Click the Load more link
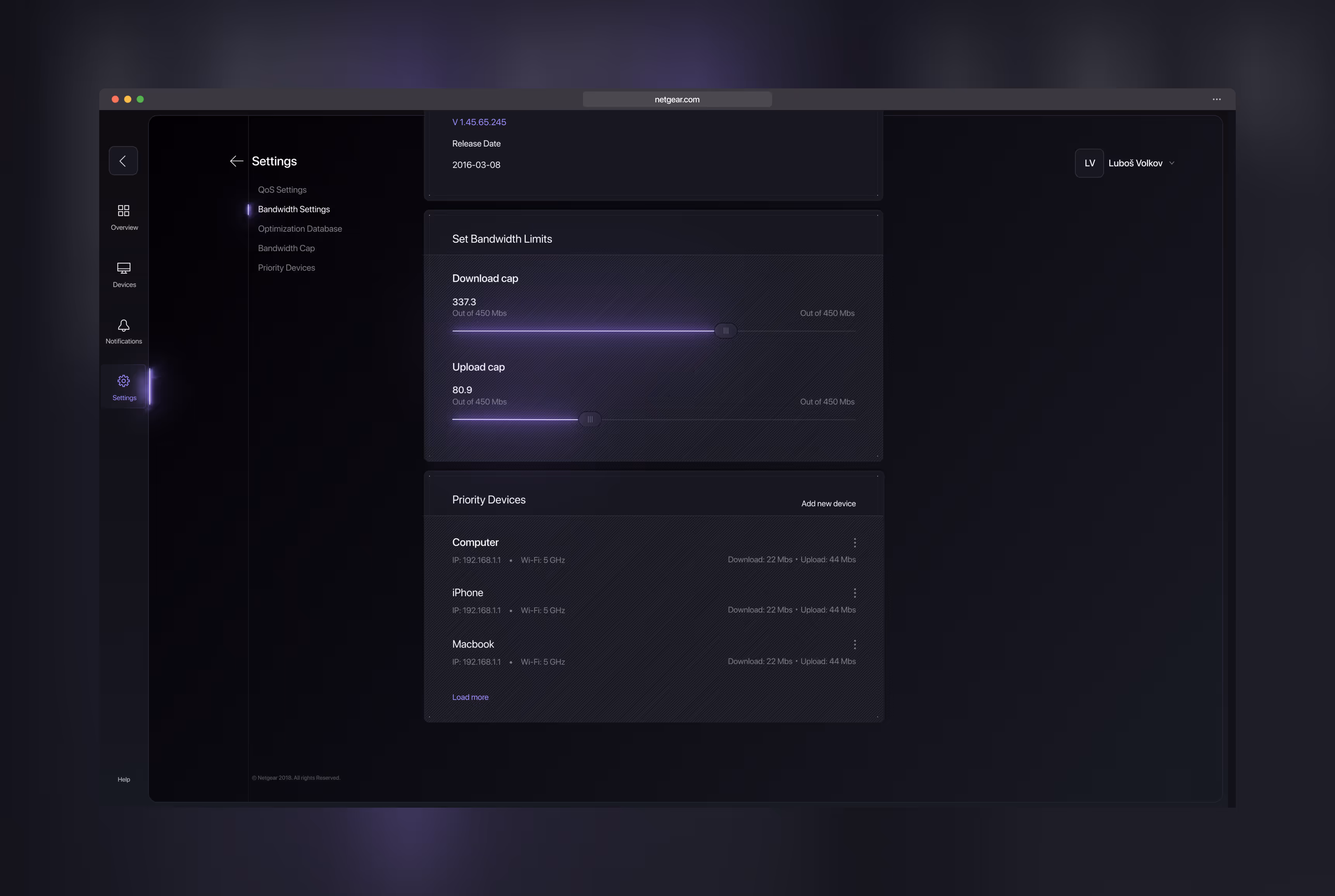 coord(470,697)
